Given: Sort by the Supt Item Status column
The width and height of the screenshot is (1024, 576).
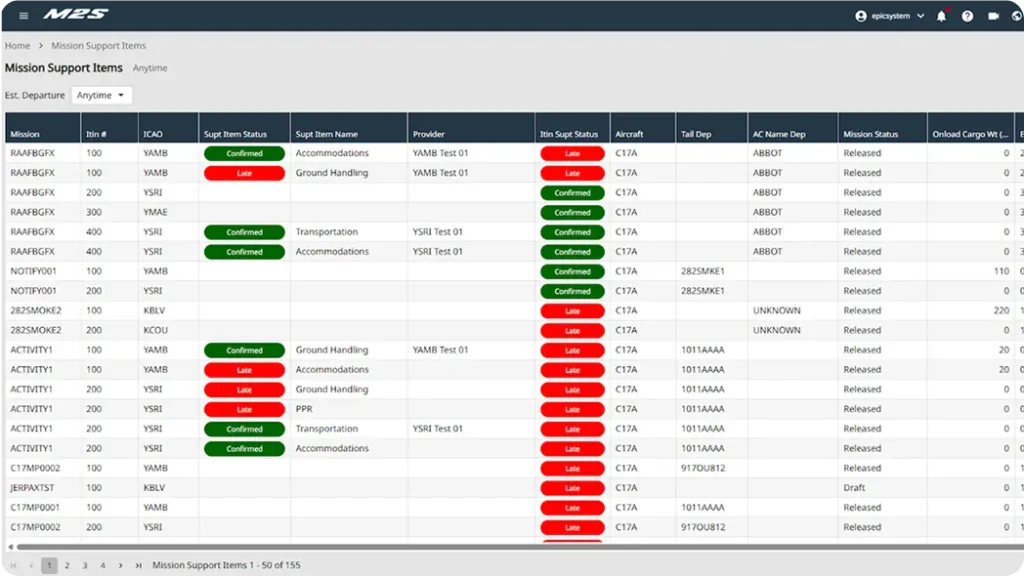Looking at the screenshot, I should click(235, 134).
